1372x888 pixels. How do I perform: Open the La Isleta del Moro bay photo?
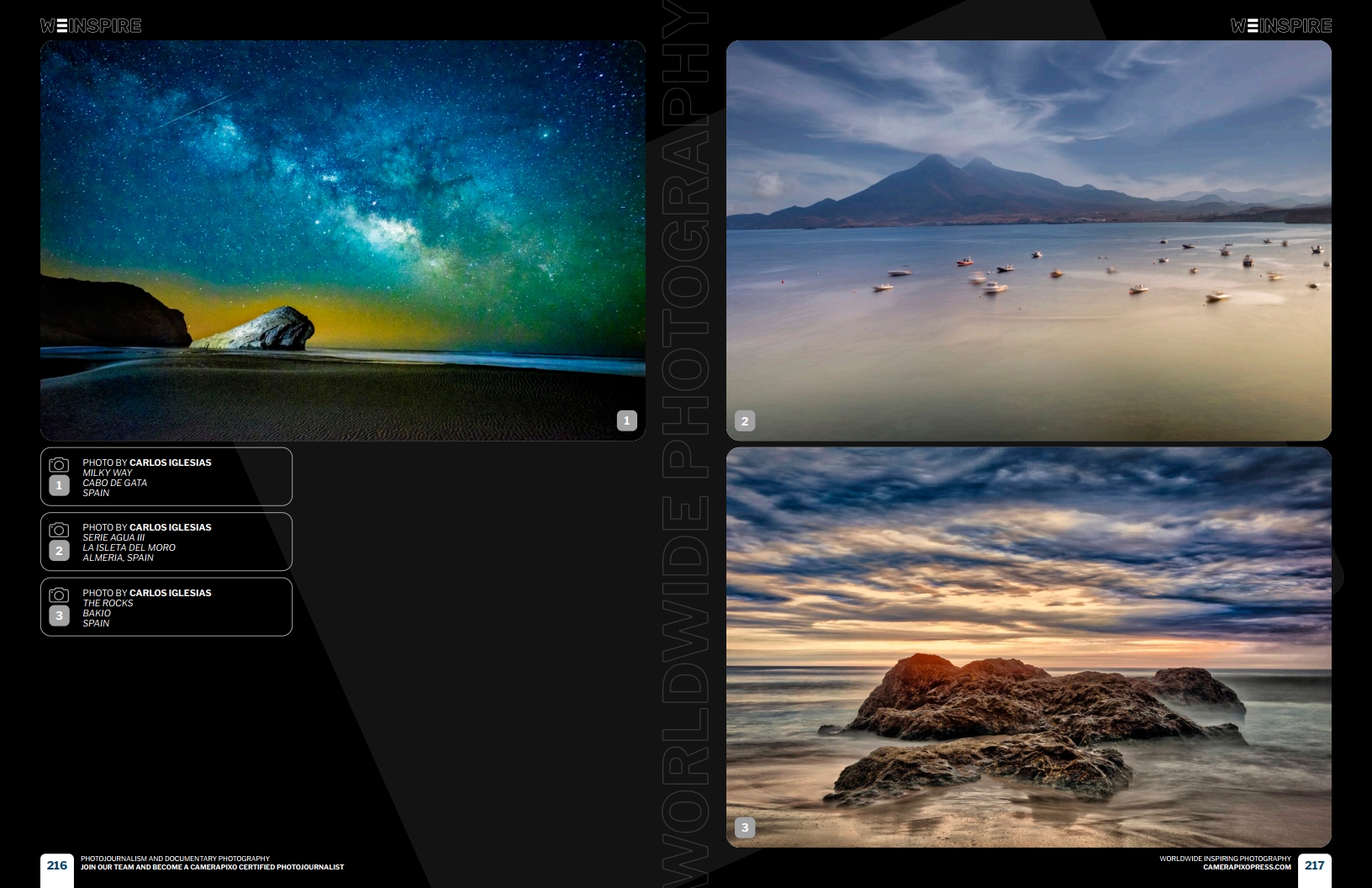click(x=1029, y=240)
